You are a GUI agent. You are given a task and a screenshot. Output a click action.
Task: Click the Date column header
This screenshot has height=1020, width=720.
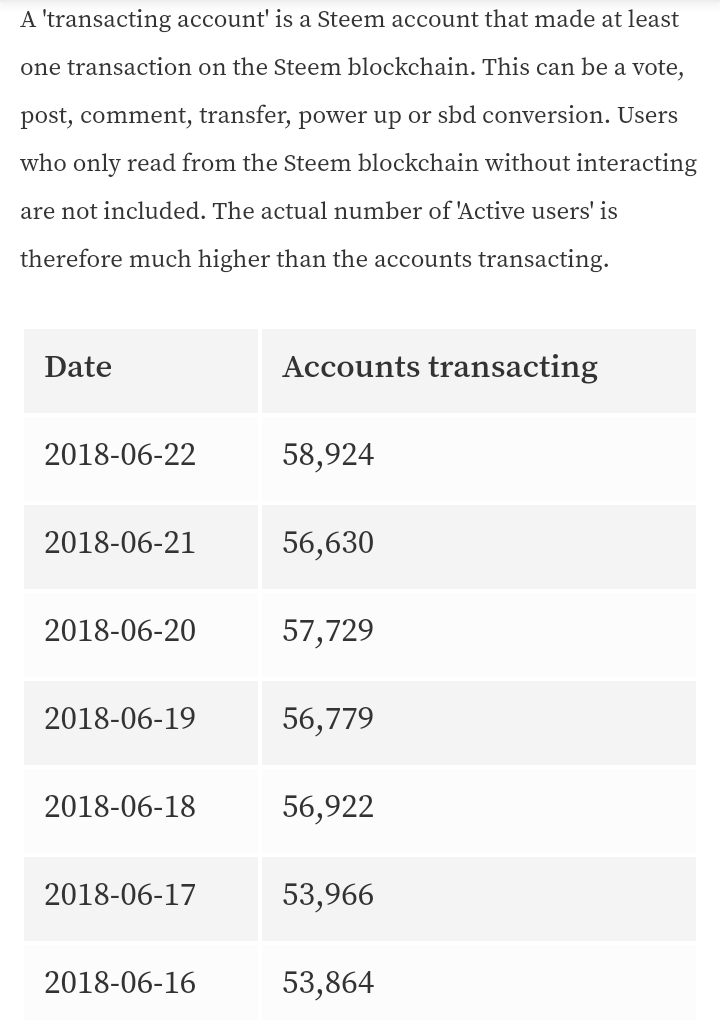point(141,371)
